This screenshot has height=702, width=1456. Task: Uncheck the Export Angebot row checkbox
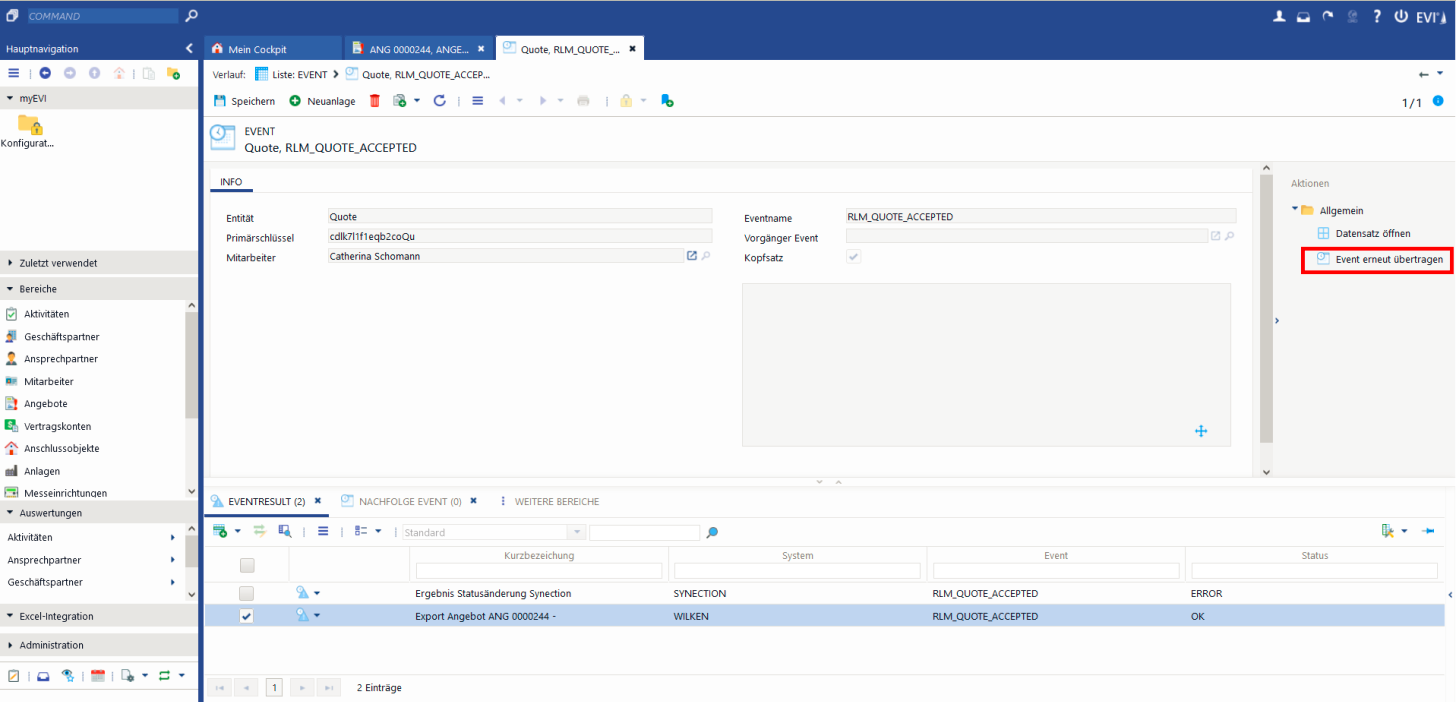(x=247, y=617)
